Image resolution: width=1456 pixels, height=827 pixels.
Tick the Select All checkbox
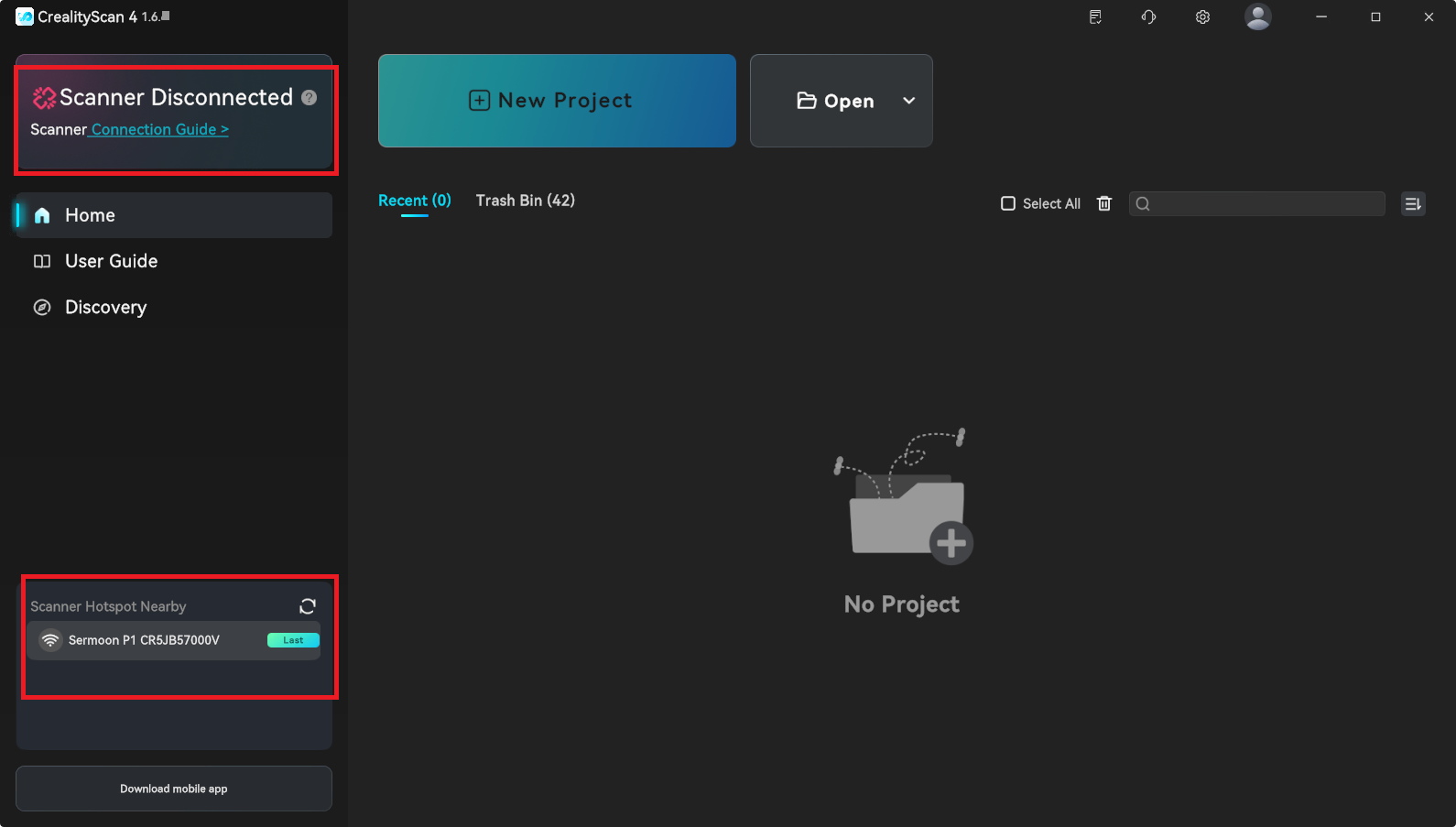(1008, 203)
